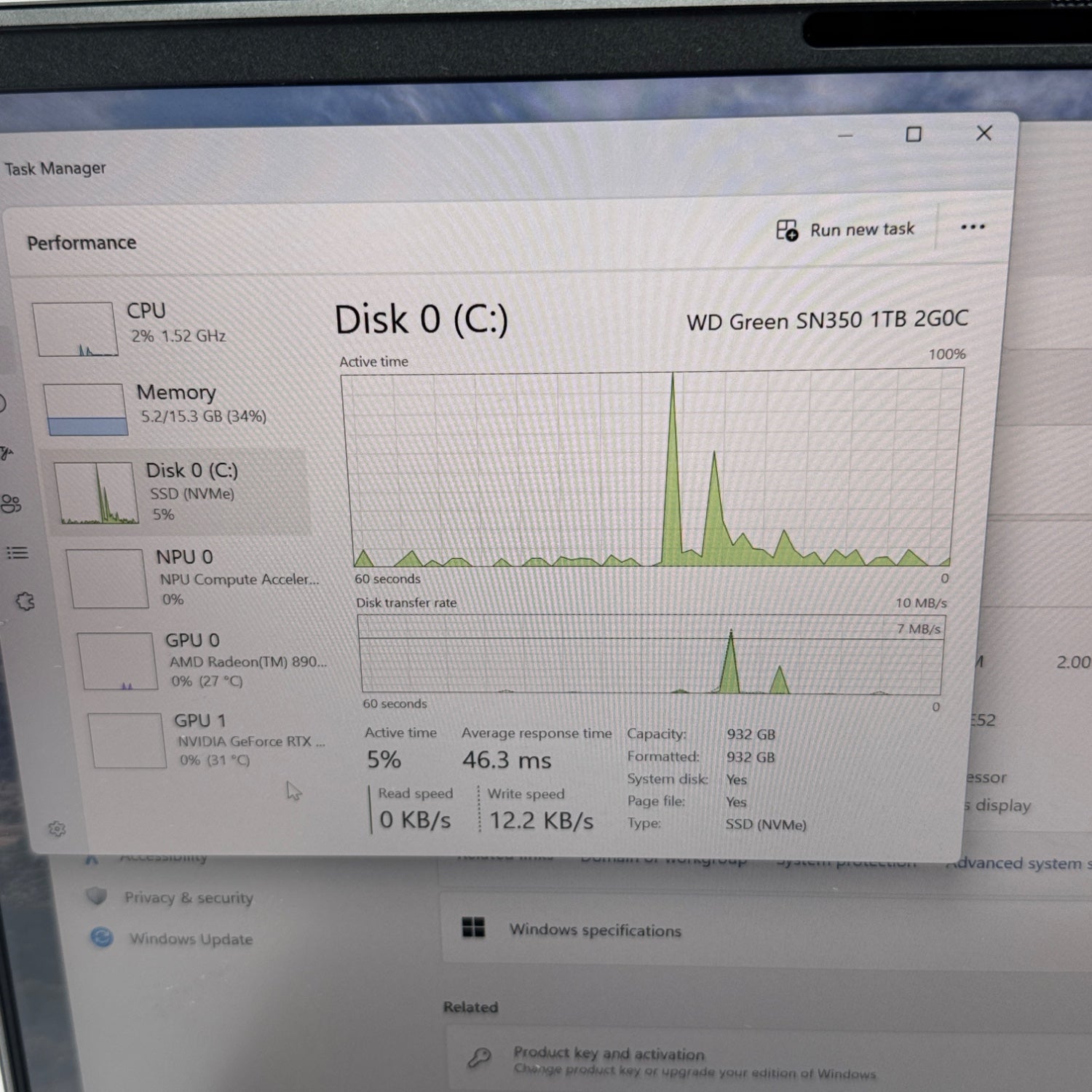The height and width of the screenshot is (1092, 1092).
Task: Click the Disk transfer rate graph
Action: (652, 654)
